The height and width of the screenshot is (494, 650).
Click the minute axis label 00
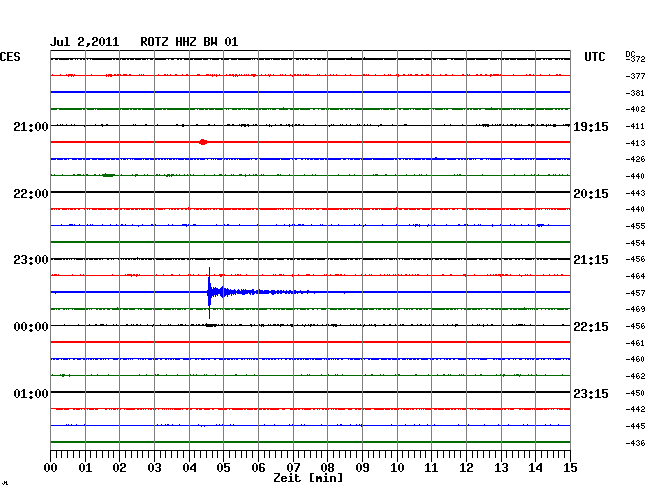(51, 467)
